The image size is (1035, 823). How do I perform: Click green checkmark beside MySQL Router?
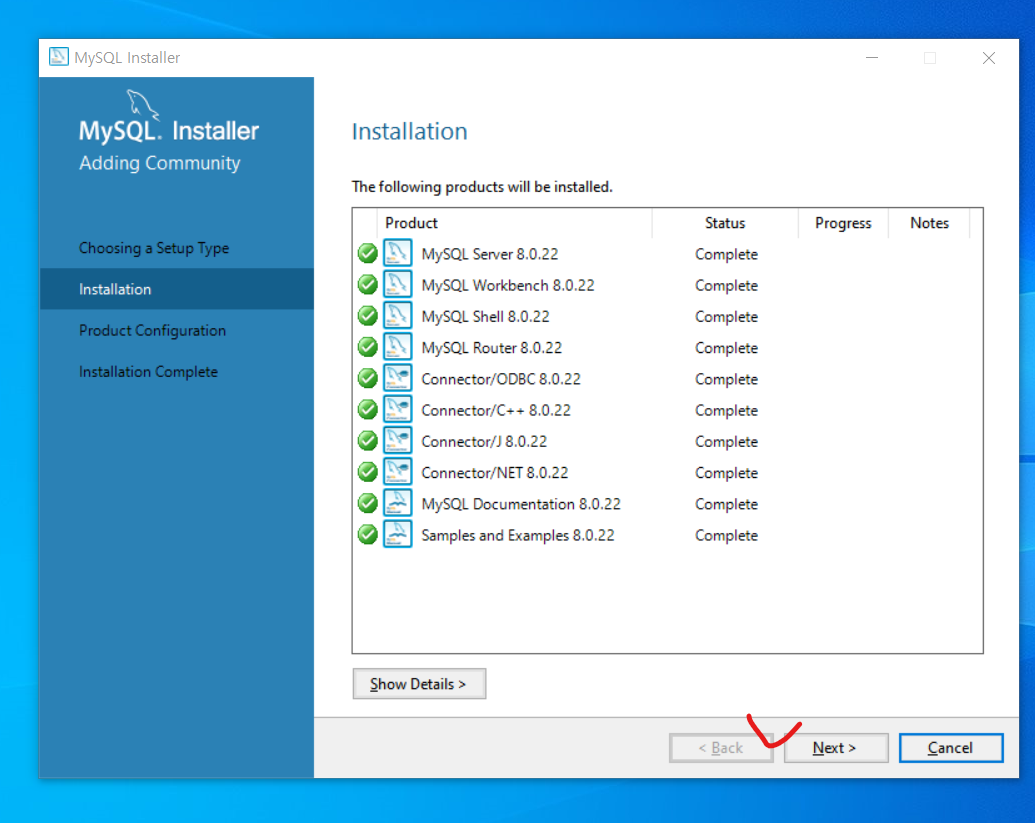[368, 347]
